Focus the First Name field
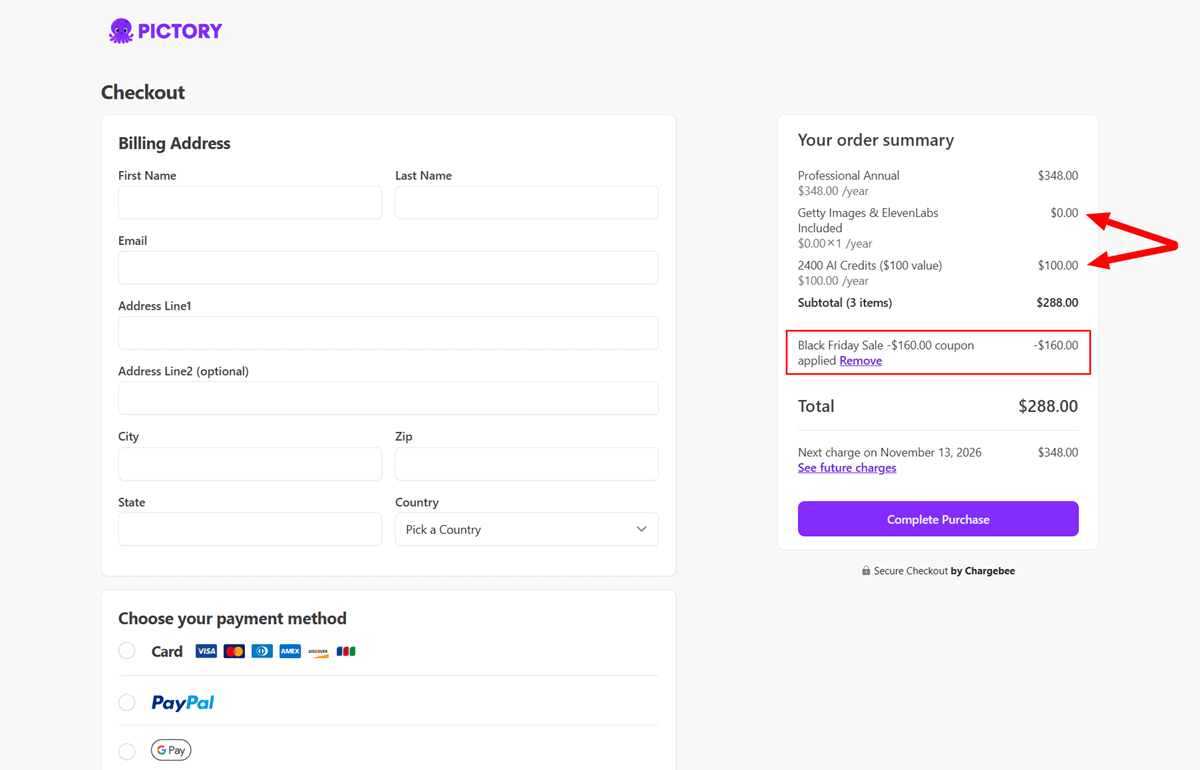1200x770 pixels. coord(250,202)
